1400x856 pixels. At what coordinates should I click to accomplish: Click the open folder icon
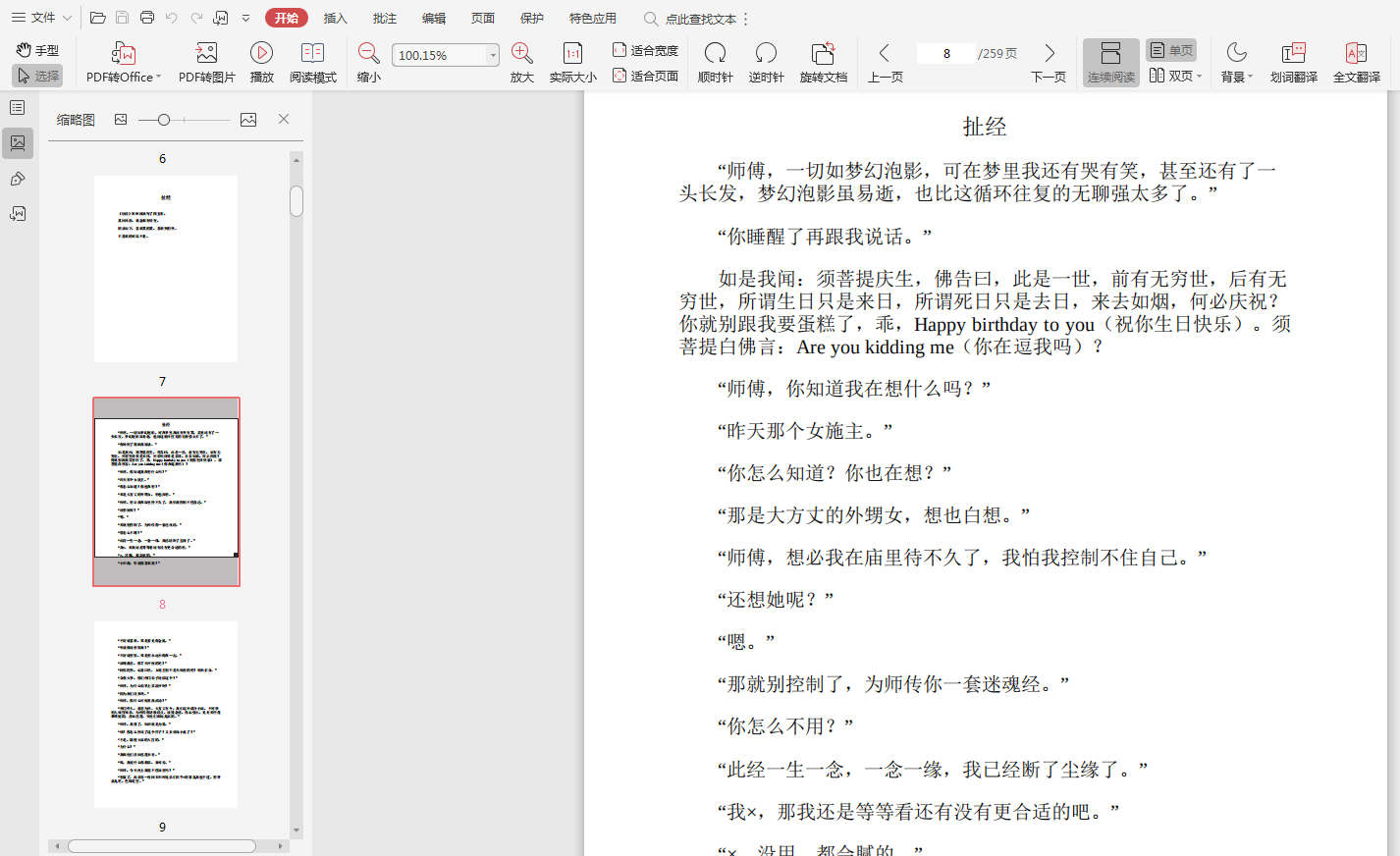tap(97, 18)
